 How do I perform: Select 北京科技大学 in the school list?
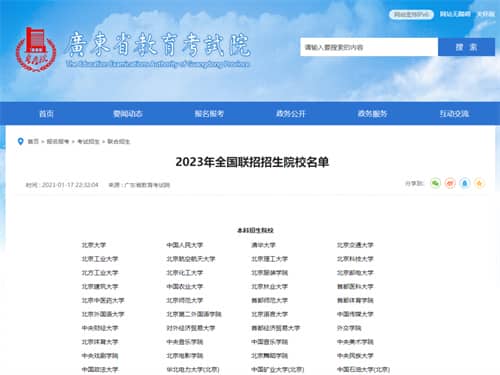pyautogui.click(x=355, y=259)
